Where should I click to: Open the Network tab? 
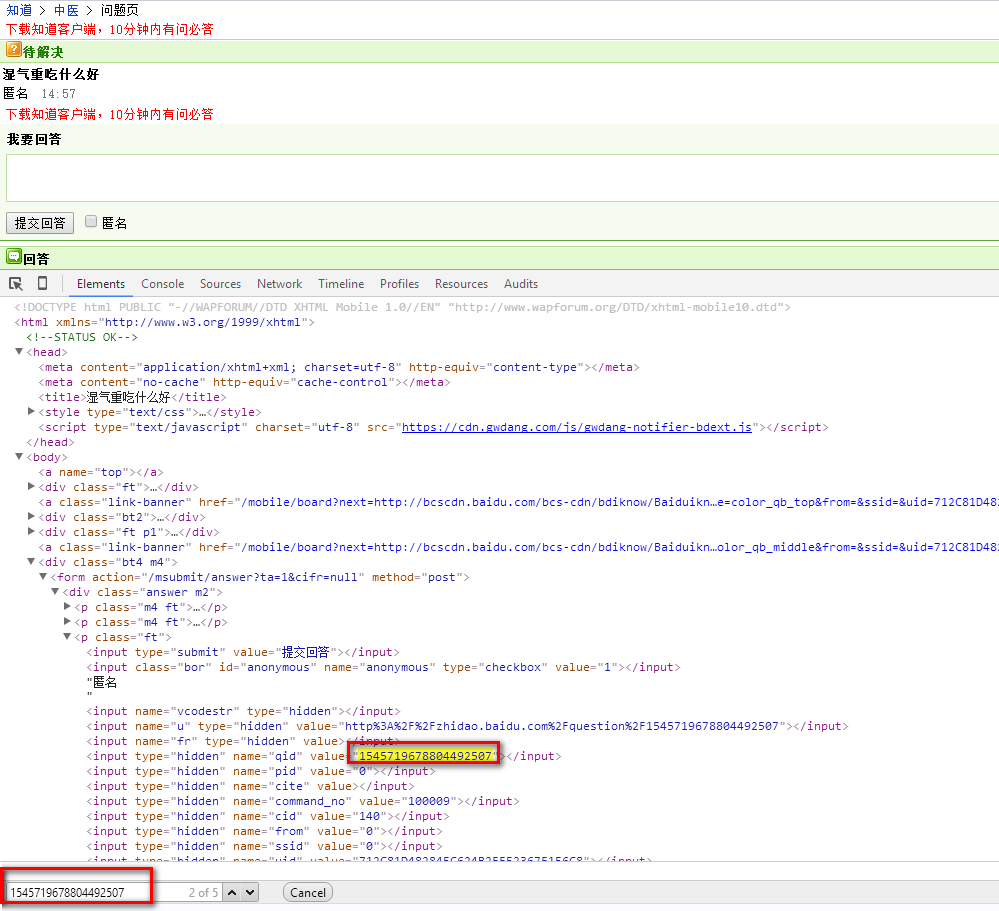click(279, 284)
